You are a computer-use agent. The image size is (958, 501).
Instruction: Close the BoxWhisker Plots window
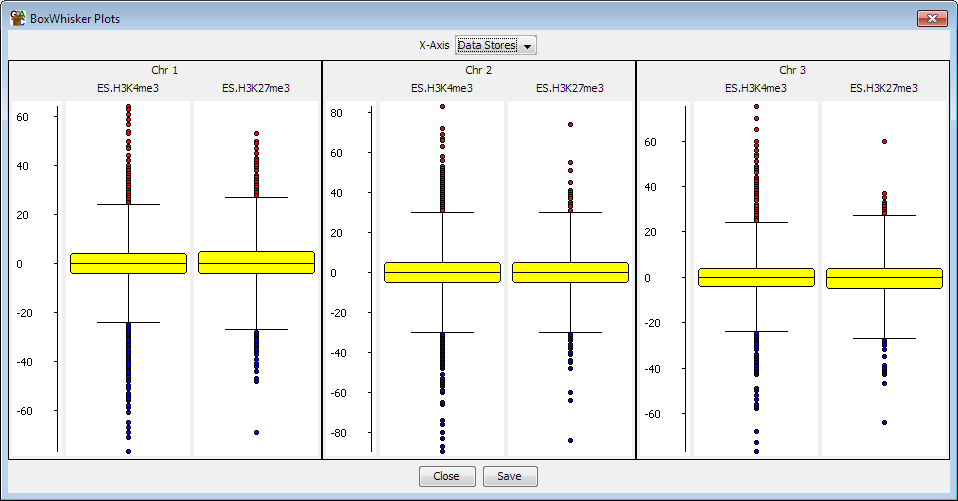[x=932, y=18]
